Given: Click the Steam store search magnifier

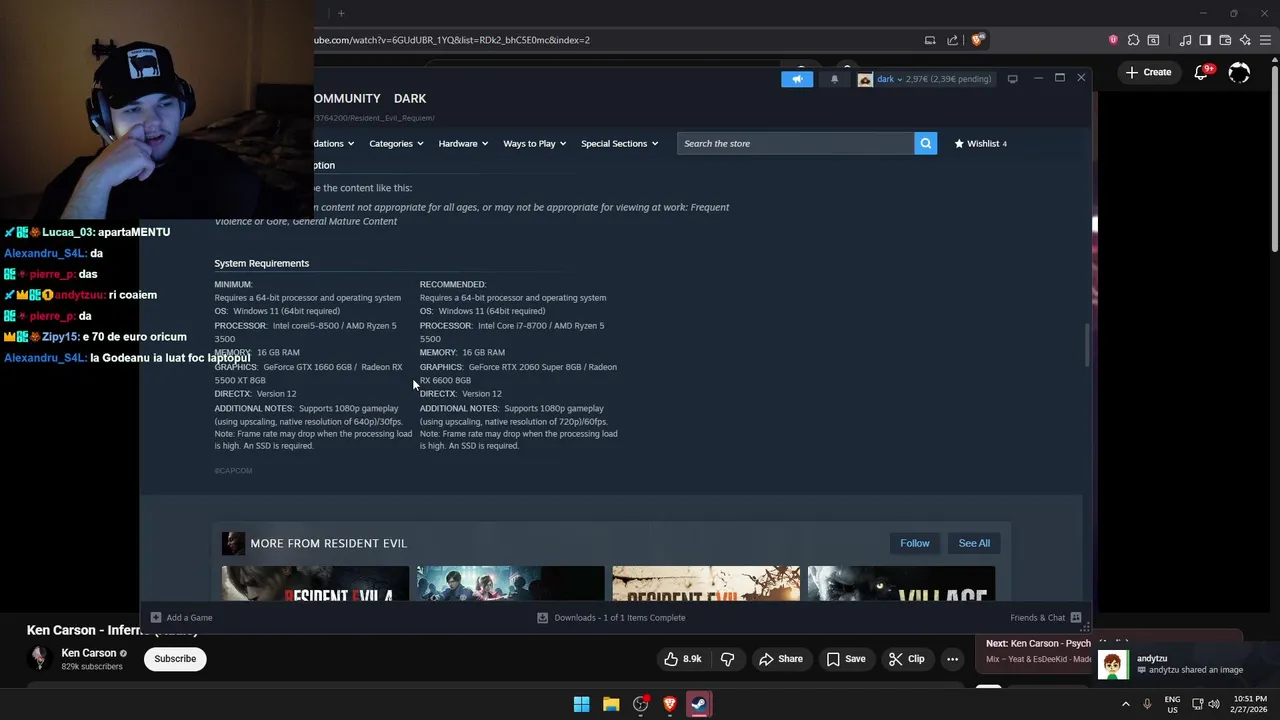Looking at the screenshot, I should click(926, 143).
